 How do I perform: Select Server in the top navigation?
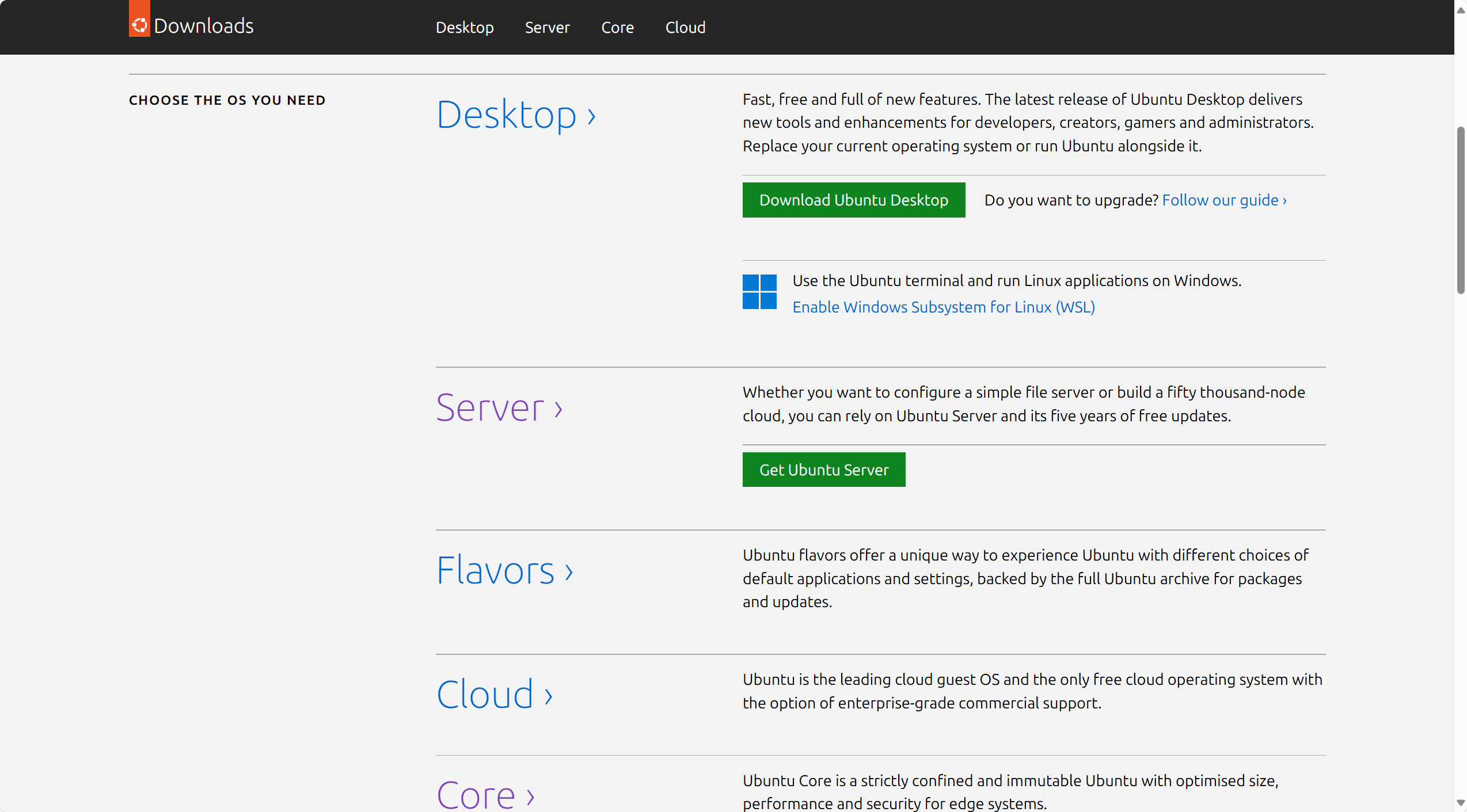[x=547, y=27]
